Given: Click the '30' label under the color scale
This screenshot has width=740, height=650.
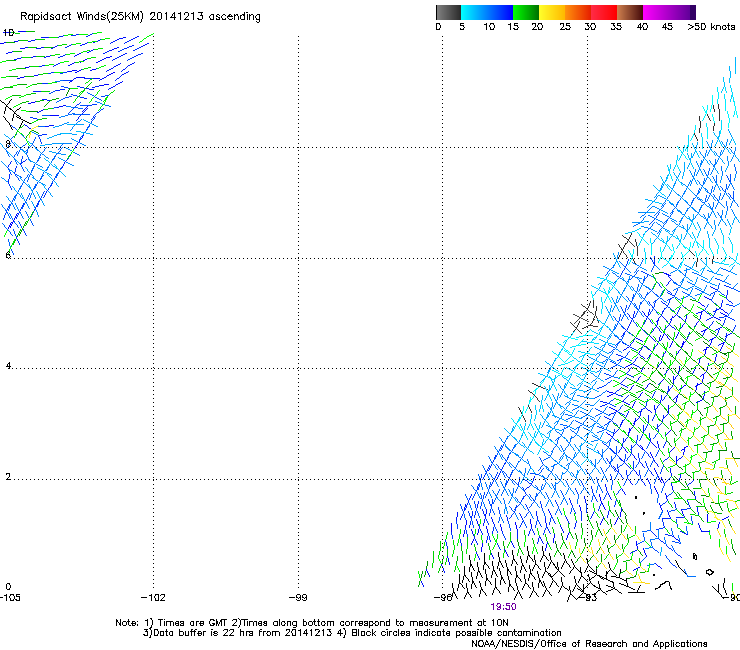Looking at the screenshot, I should click(x=590, y=27).
